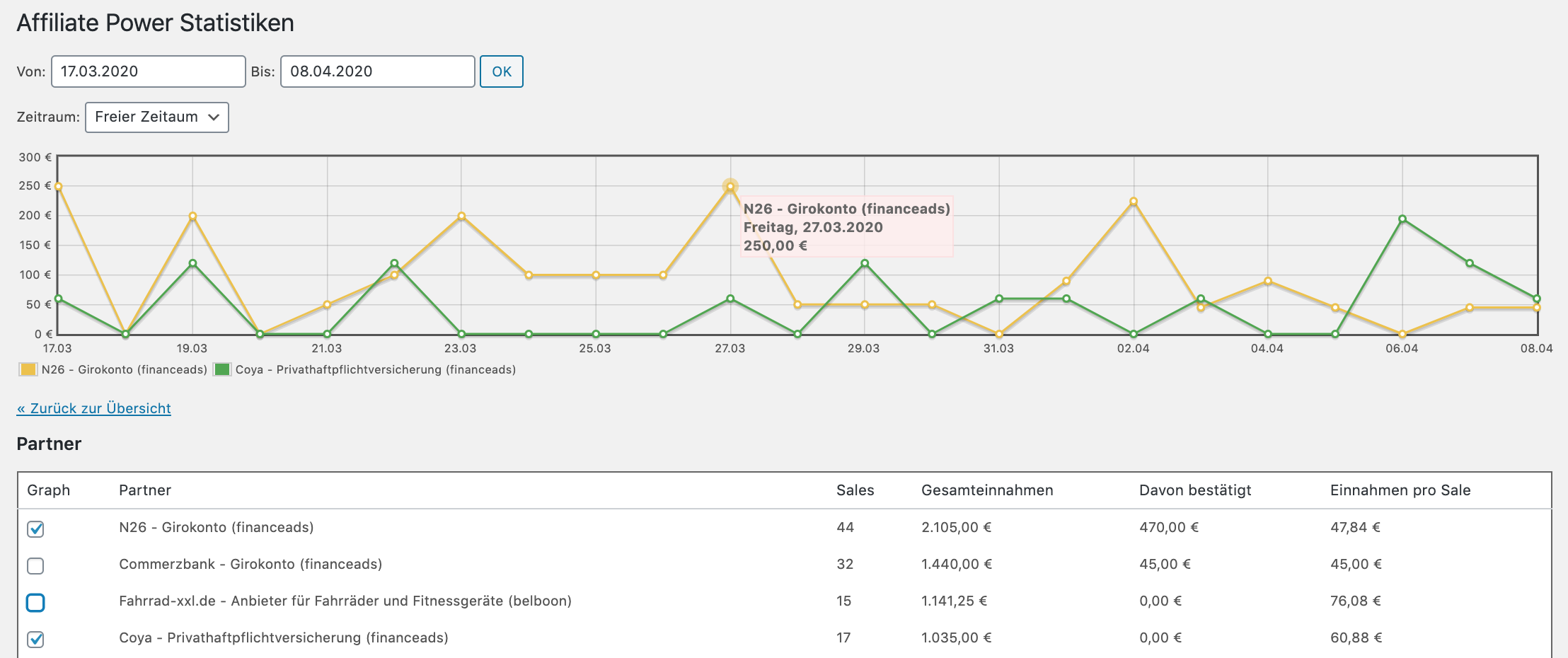Click the 1.035,00 € Gesamteinnahmen value
Image resolution: width=1568 pixels, height=658 pixels.
click(x=957, y=637)
